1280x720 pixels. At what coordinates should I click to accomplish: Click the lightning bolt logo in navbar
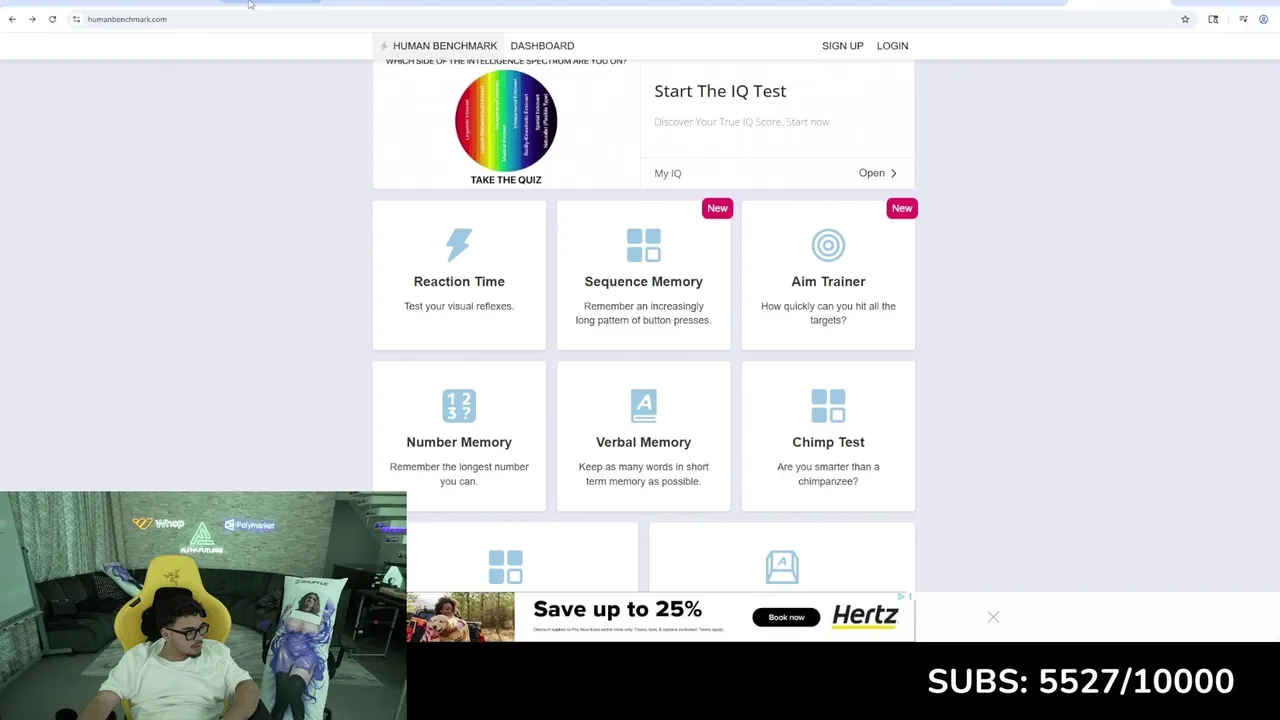pyautogui.click(x=384, y=46)
